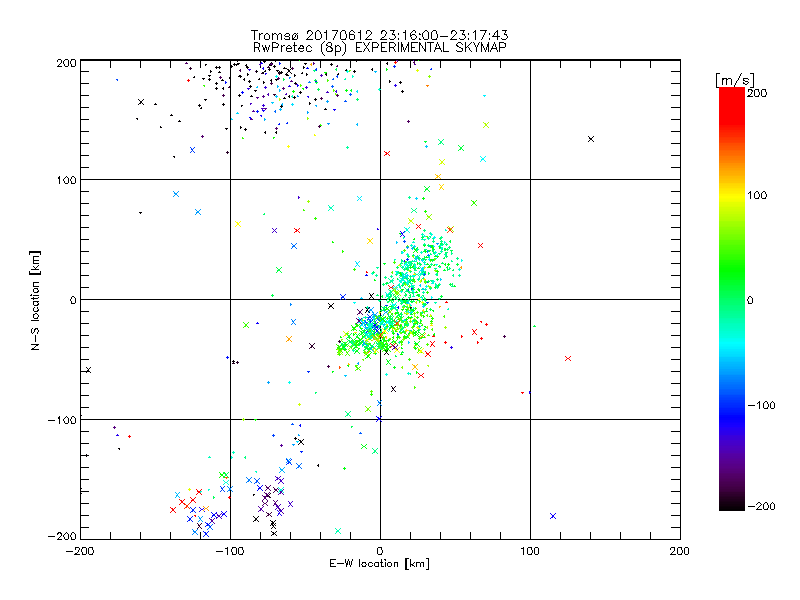The image size is (800, 600).
Task: Pick the green middle of the colorbar
Action: pos(732,278)
